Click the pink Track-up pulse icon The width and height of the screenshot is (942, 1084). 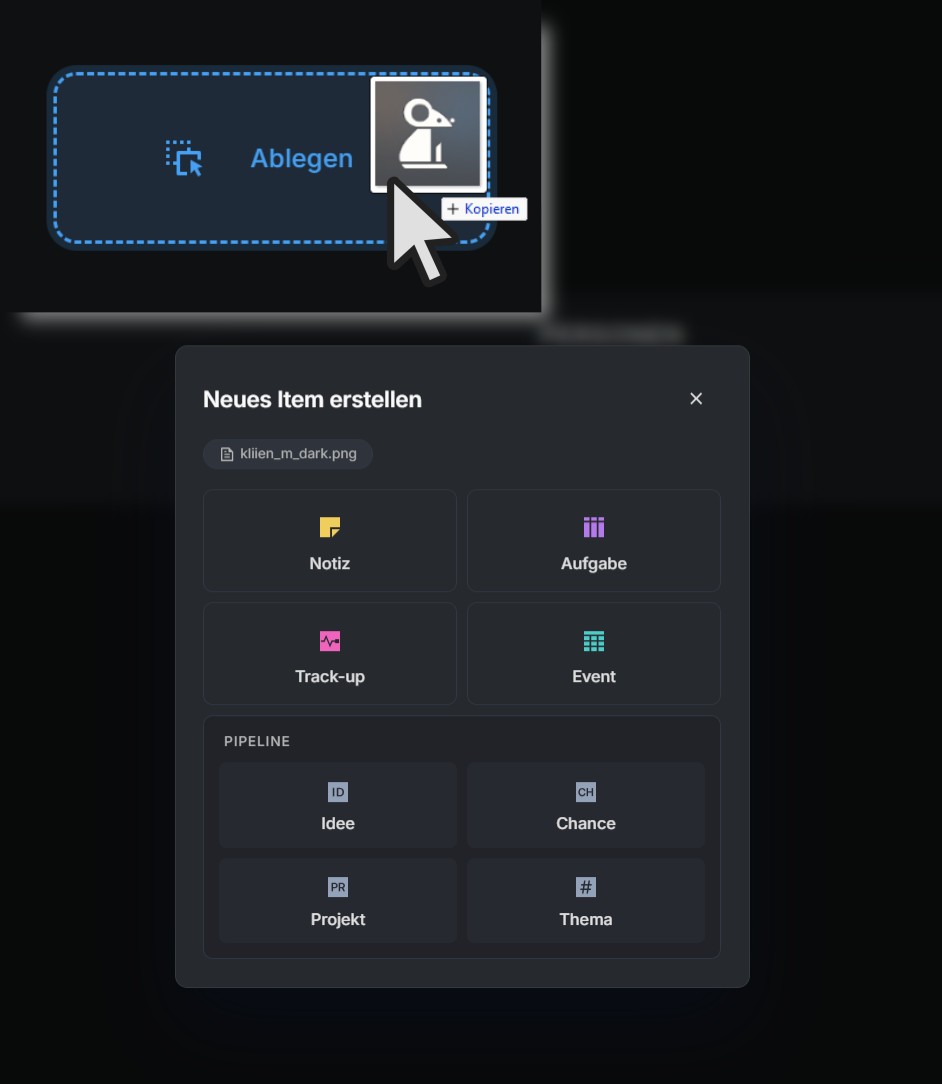[x=330, y=641]
